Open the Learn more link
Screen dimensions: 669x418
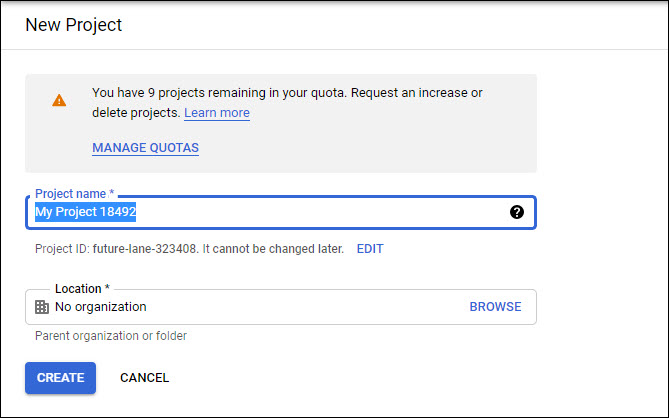[x=217, y=113]
